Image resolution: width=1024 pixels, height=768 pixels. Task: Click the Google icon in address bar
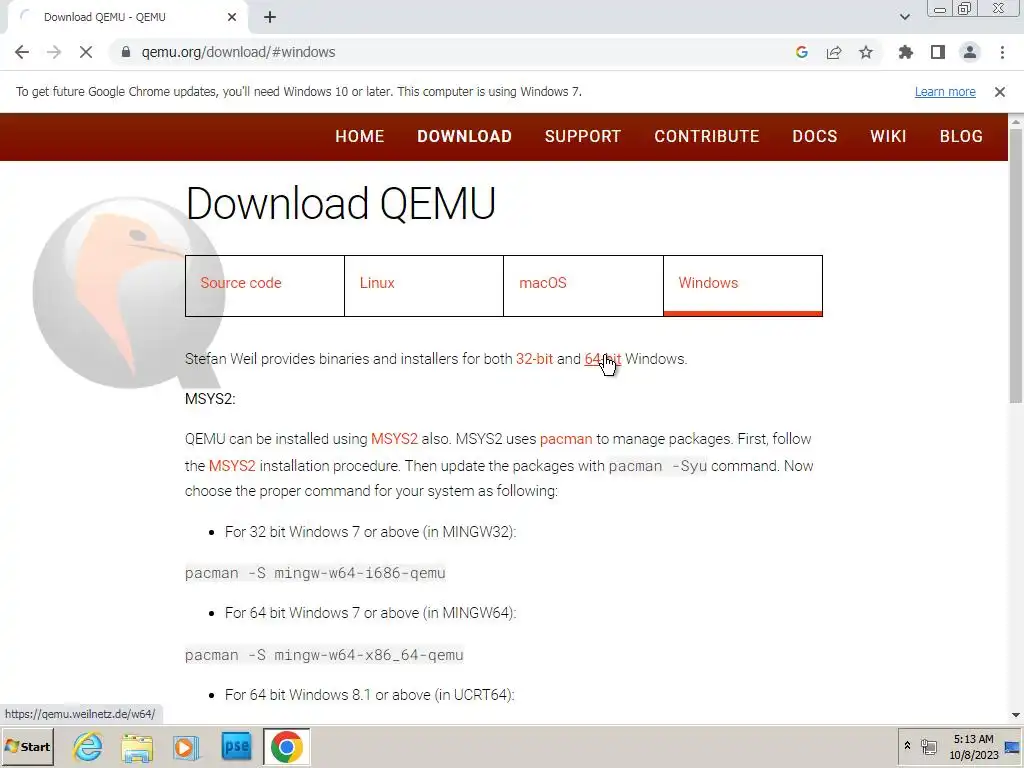pyautogui.click(x=802, y=52)
